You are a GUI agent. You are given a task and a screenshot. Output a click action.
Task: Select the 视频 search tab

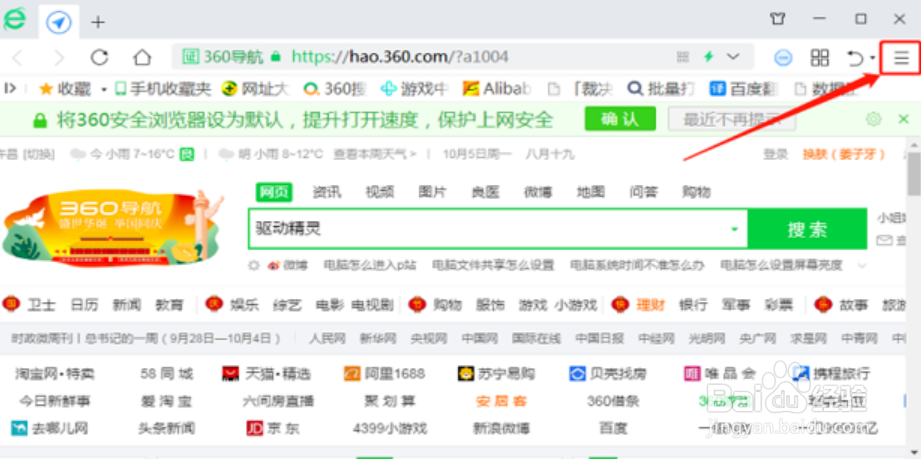pos(379,192)
